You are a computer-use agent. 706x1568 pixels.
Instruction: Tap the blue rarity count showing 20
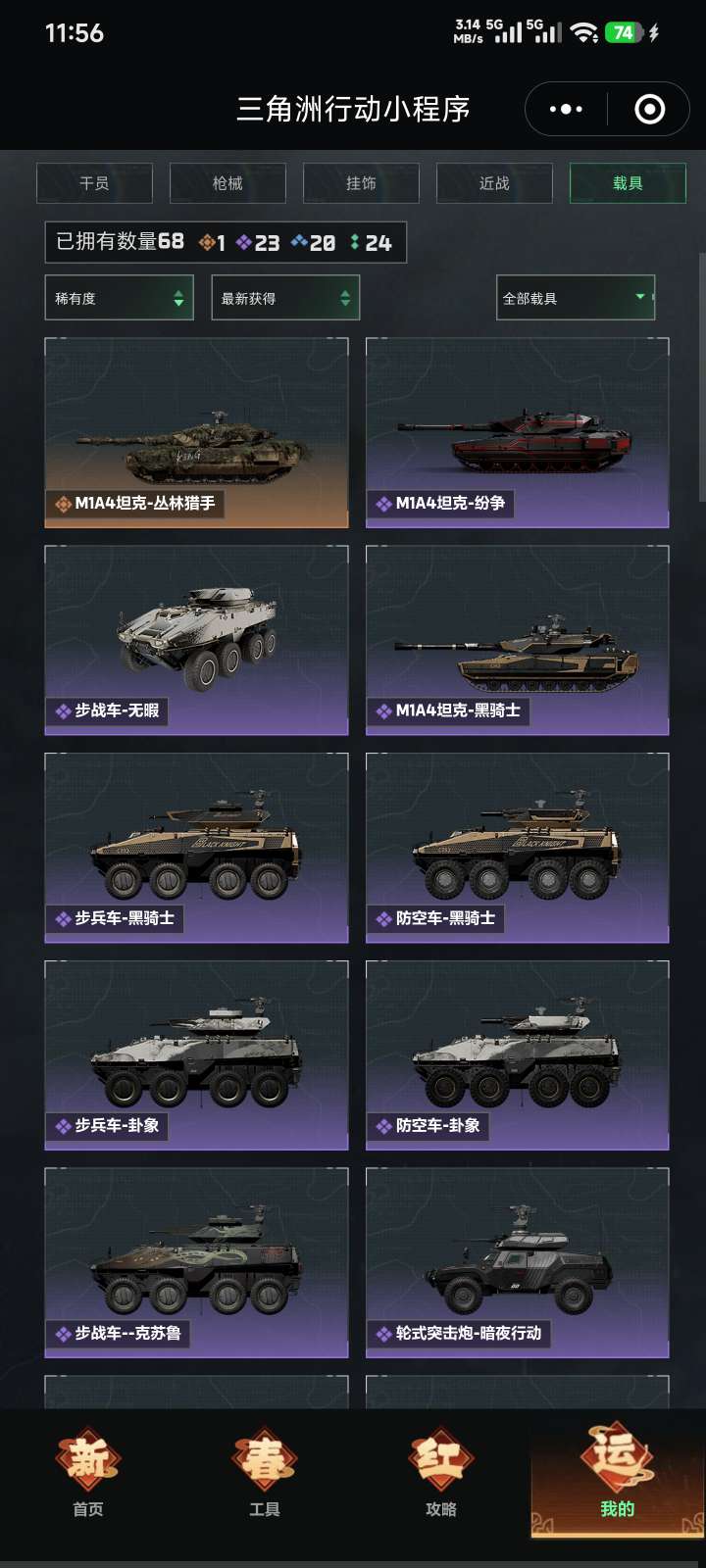coord(314,242)
